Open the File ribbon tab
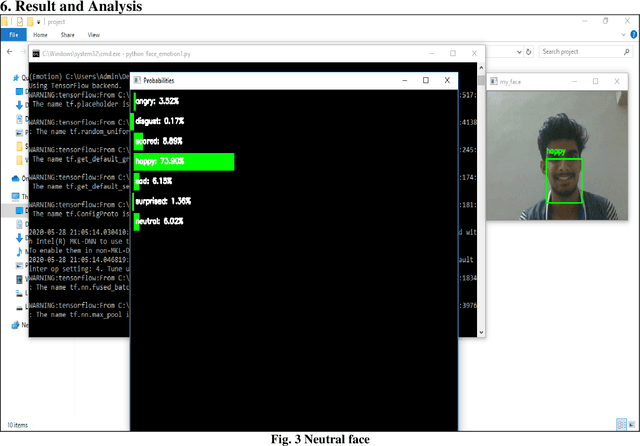This screenshot has height=446, width=640. coord(13,35)
